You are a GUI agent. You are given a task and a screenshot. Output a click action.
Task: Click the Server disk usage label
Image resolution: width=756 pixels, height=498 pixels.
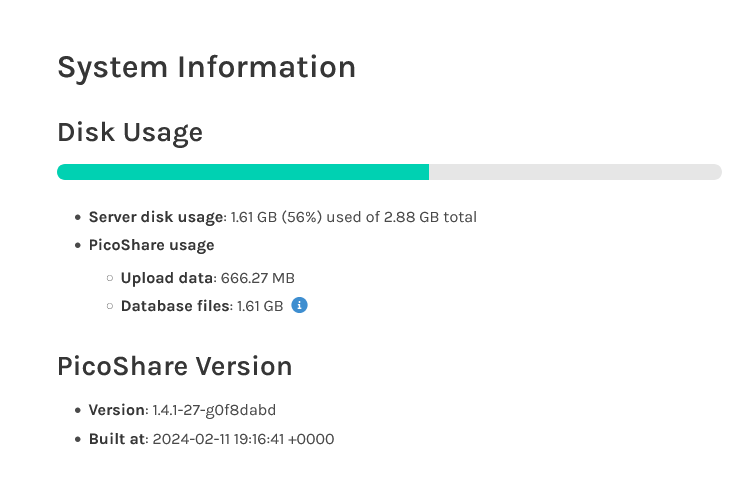(156, 217)
